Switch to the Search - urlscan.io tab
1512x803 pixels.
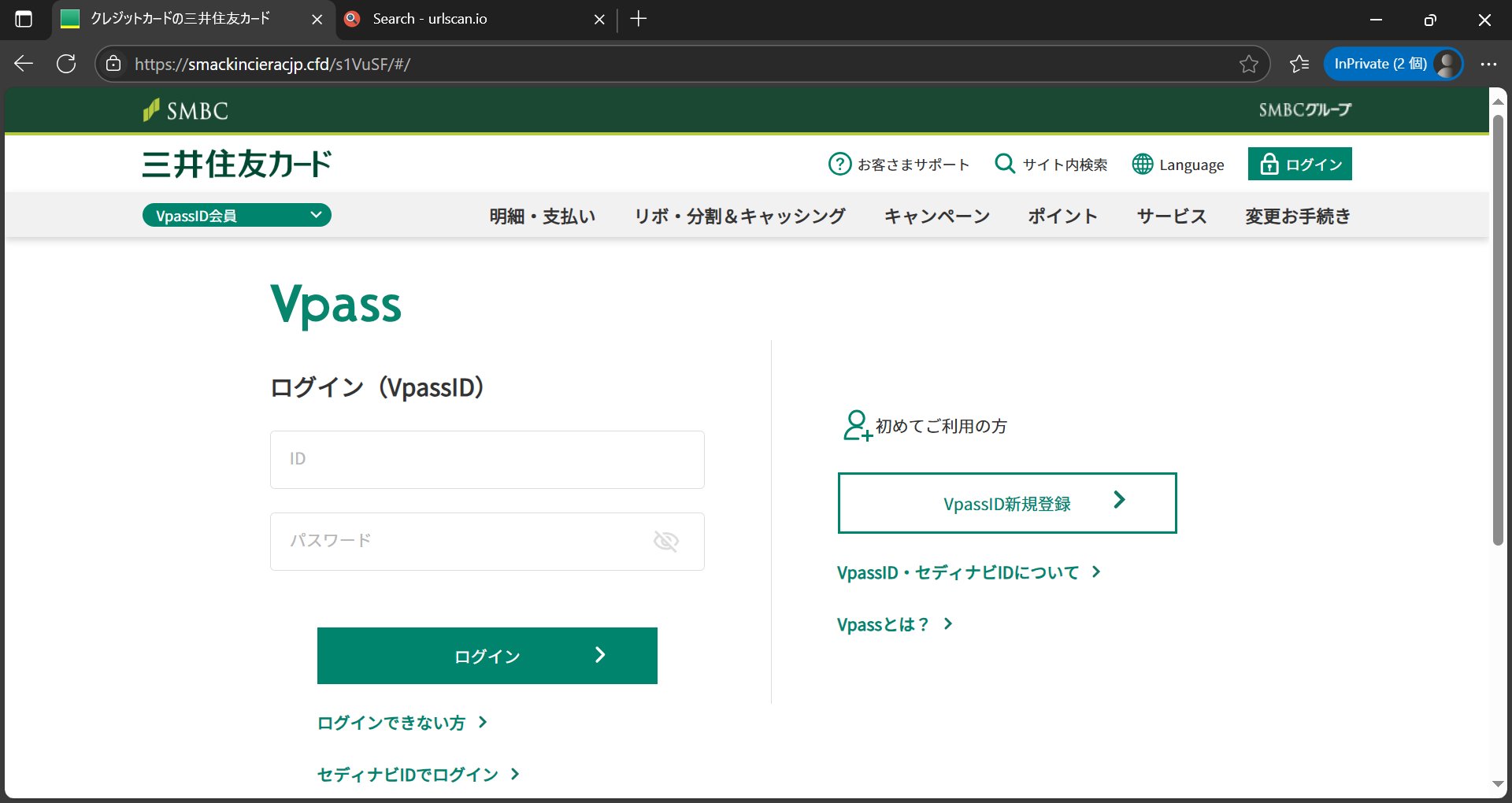[x=475, y=19]
